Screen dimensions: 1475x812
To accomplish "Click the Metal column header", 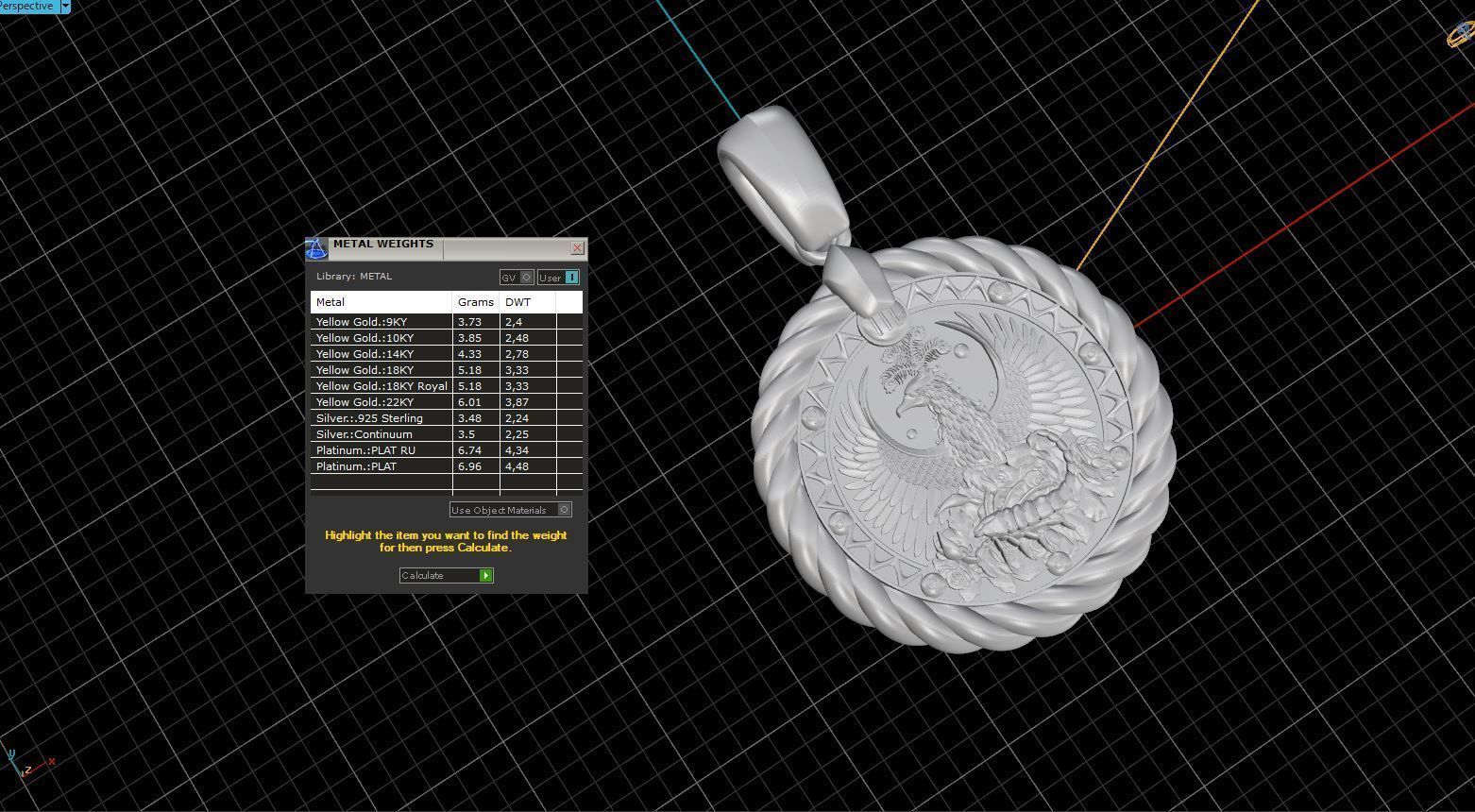I will pos(381,302).
